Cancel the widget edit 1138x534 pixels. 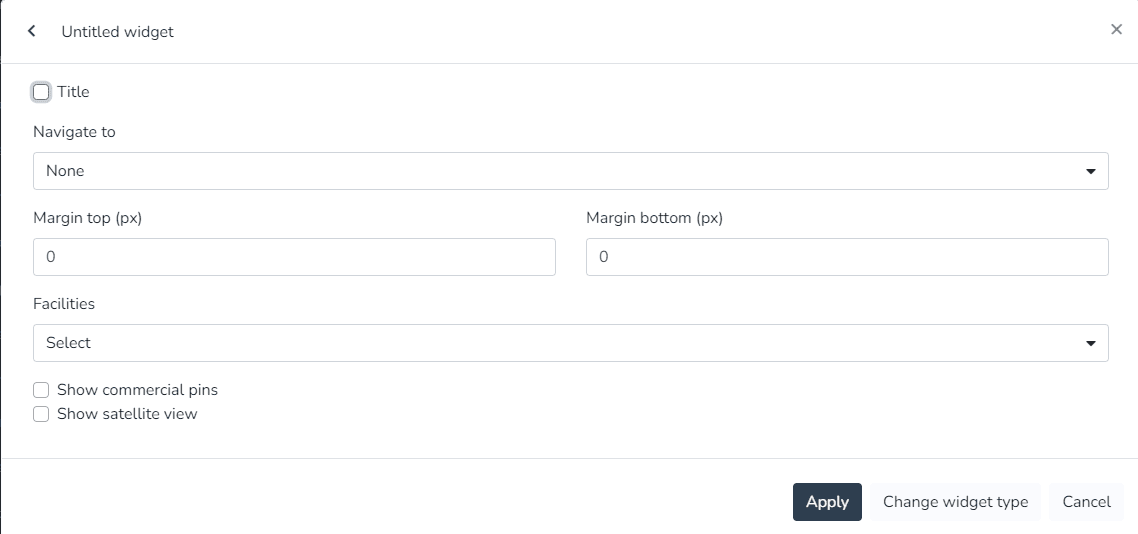[x=1086, y=502]
